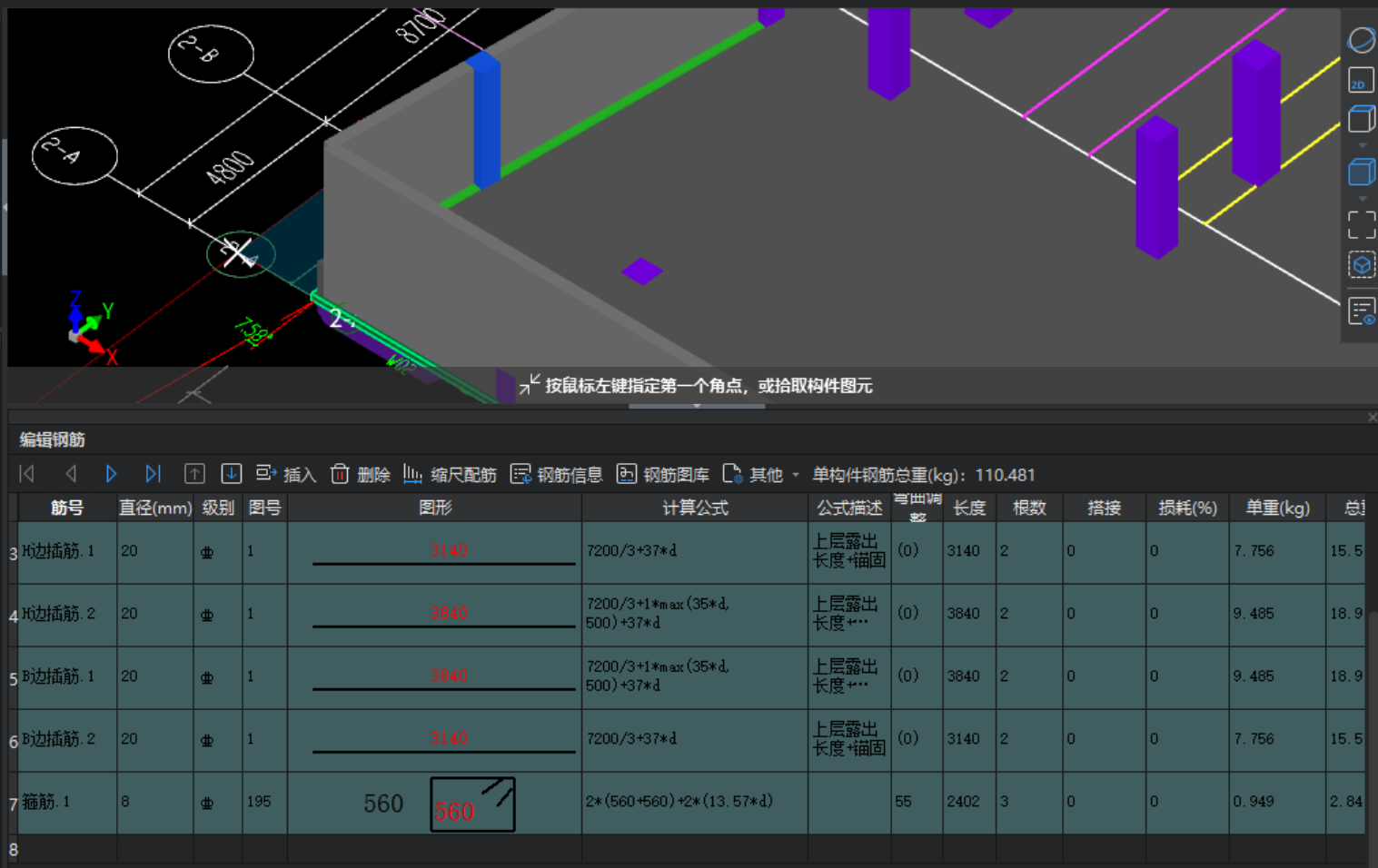
Task: Click row header number 7
Action: click(x=13, y=804)
